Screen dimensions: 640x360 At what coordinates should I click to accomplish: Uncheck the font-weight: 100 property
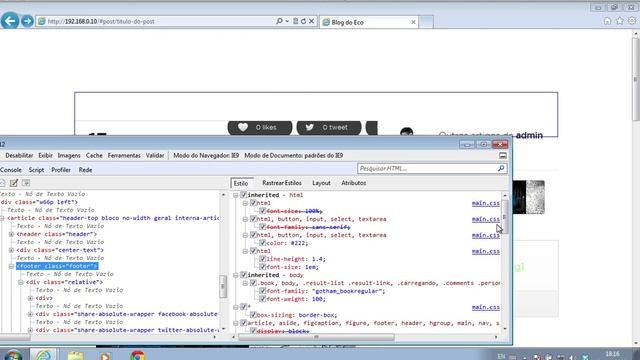[x=262, y=299]
